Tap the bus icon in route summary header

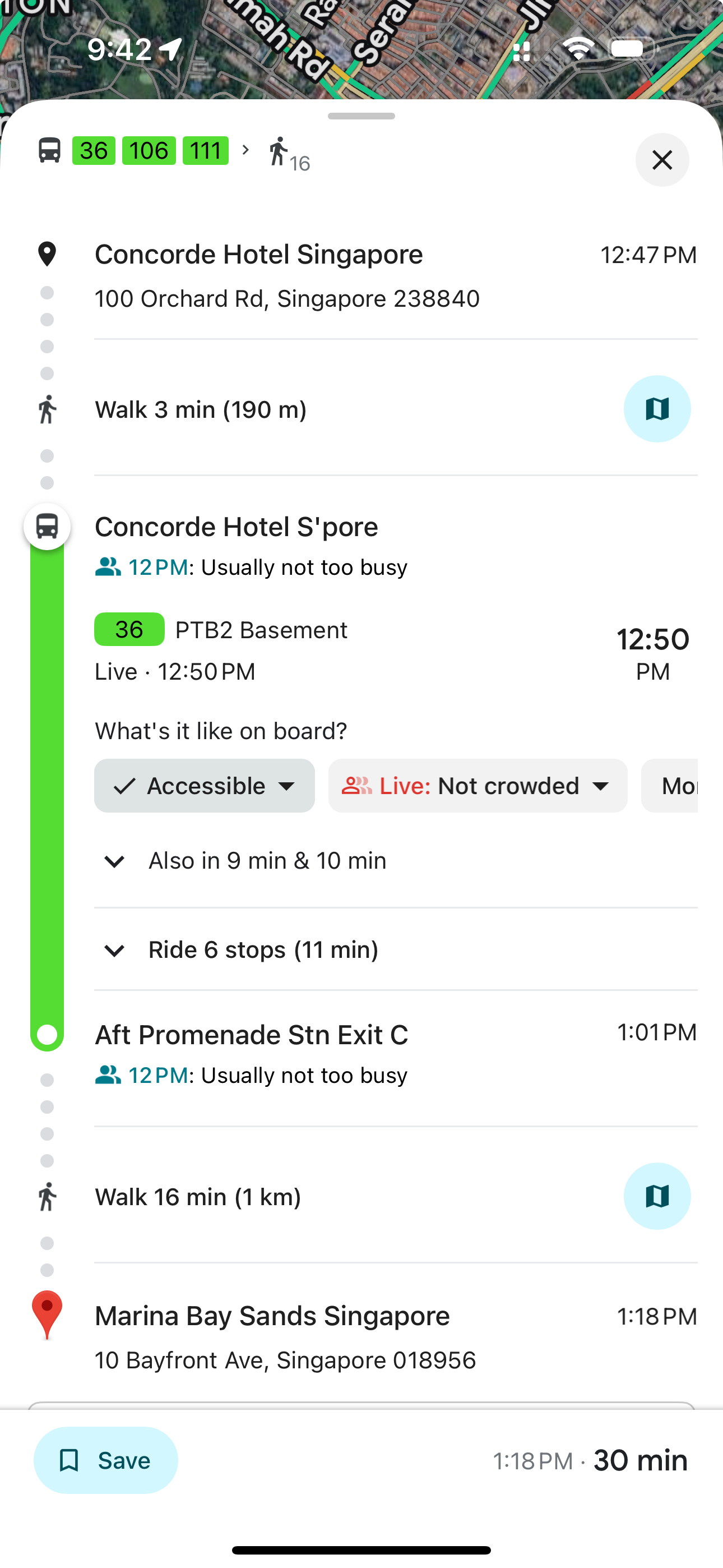(50, 150)
